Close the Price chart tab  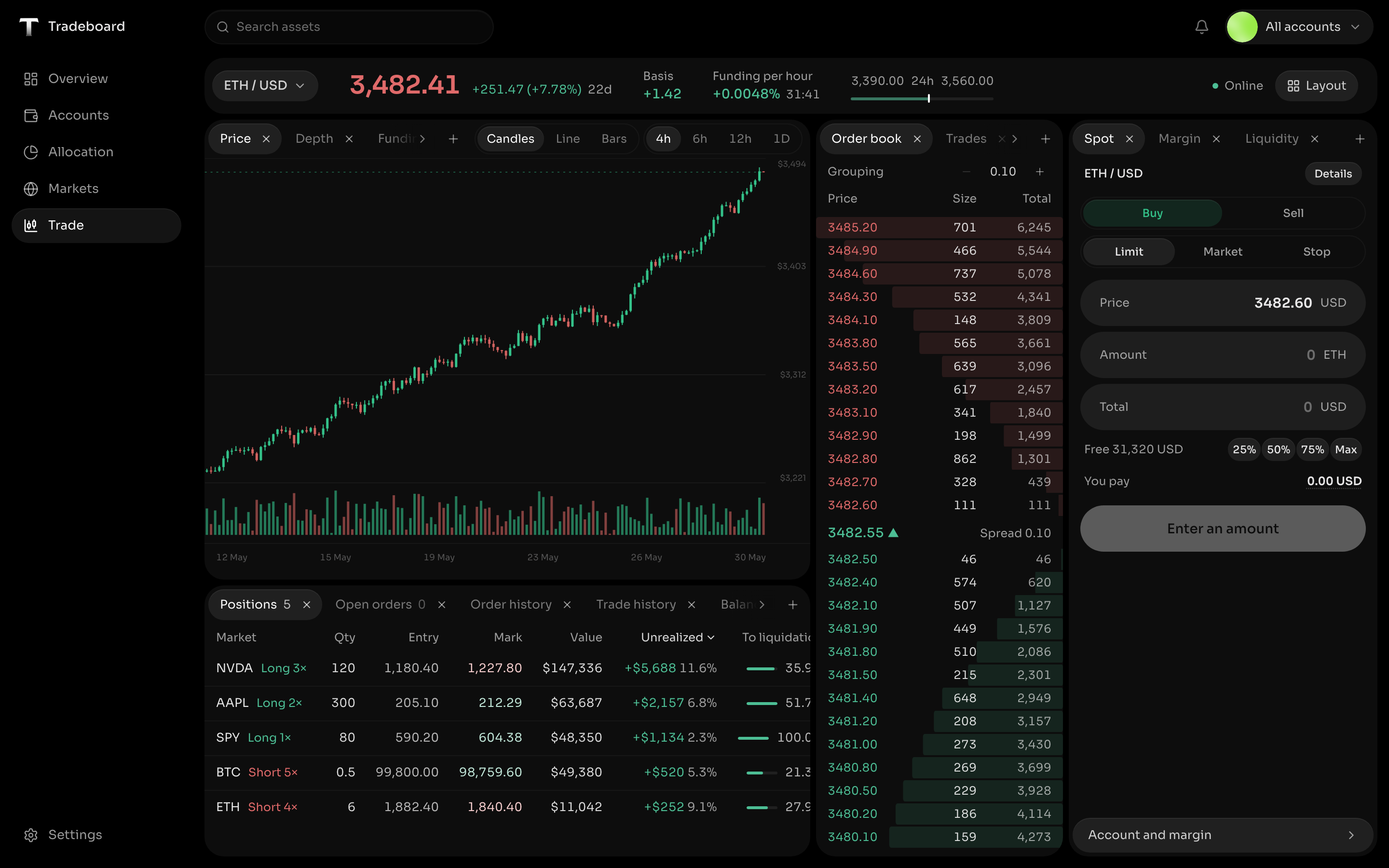pyautogui.click(x=266, y=139)
